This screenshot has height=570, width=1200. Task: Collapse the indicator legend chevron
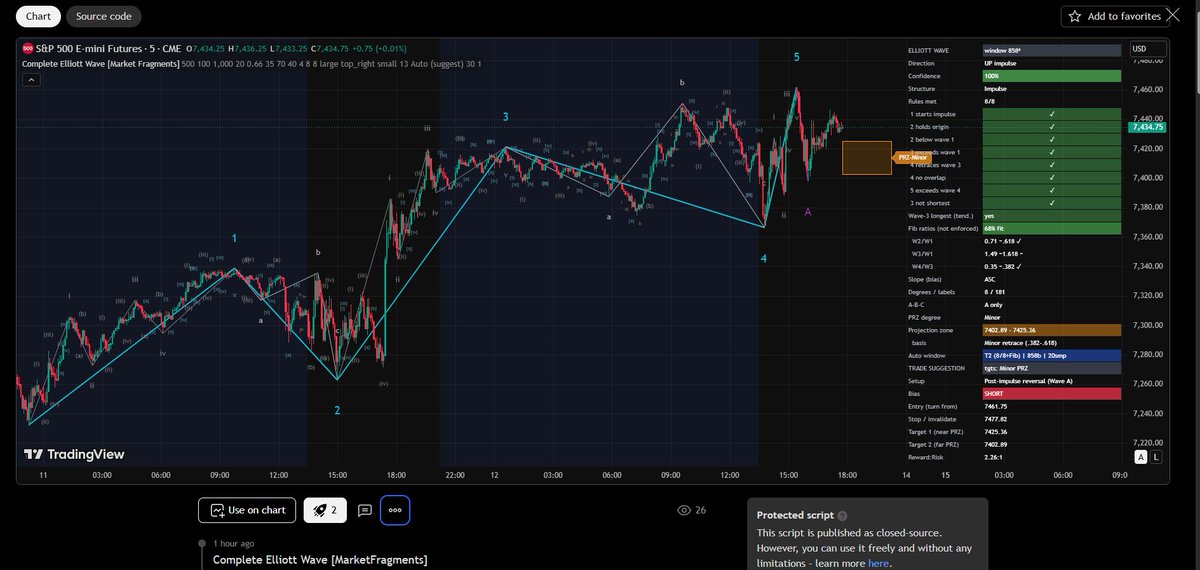(x=32, y=81)
